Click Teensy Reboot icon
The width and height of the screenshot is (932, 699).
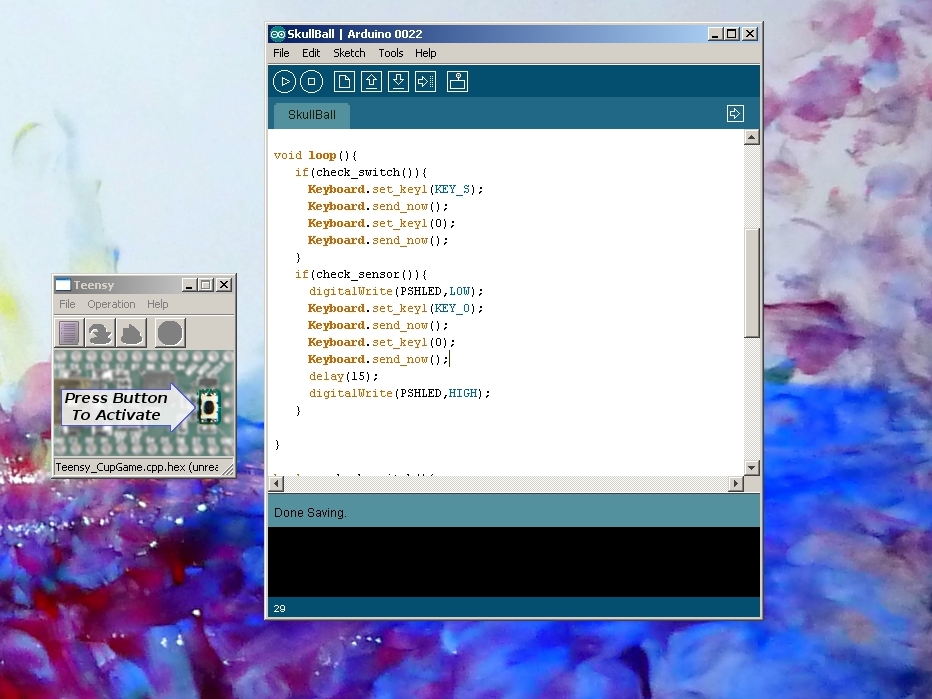132,333
